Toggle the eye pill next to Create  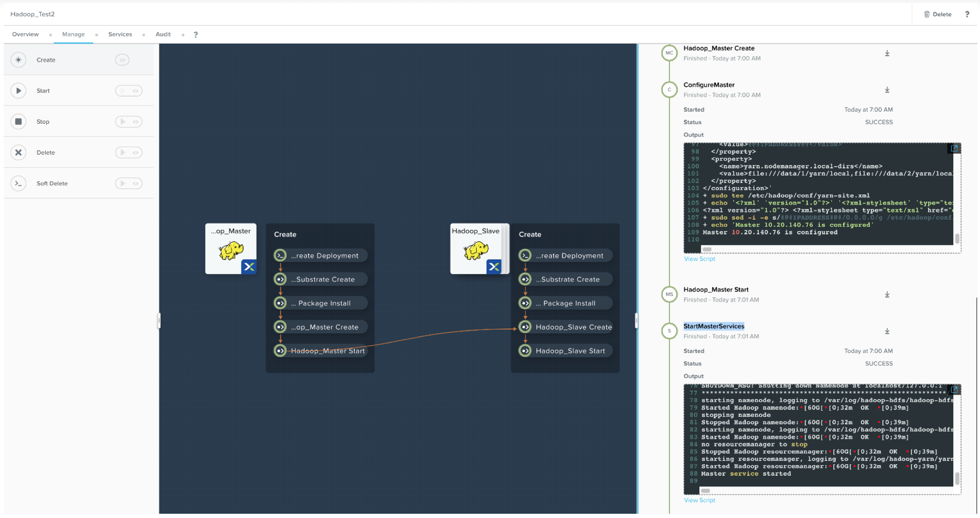[x=122, y=60]
